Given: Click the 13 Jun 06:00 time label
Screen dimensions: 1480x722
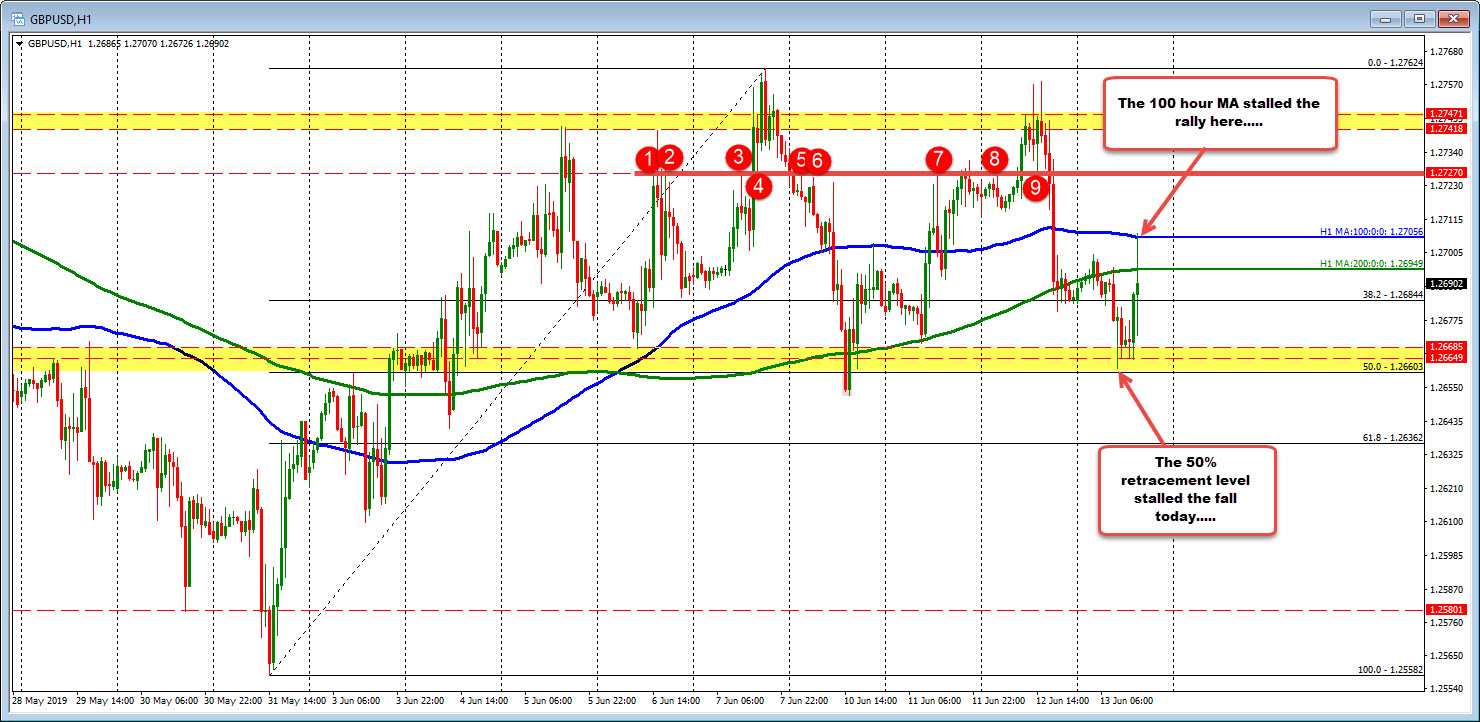Looking at the screenshot, I should tap(1129, 702).
